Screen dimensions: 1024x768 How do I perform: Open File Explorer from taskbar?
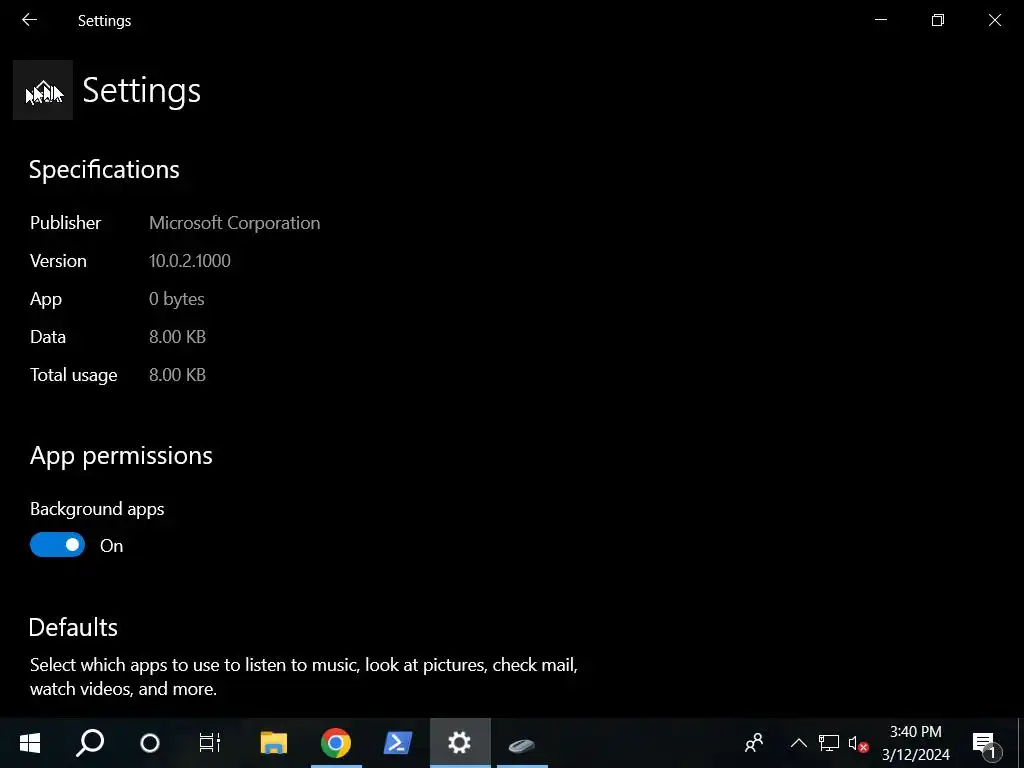(274, 743)
